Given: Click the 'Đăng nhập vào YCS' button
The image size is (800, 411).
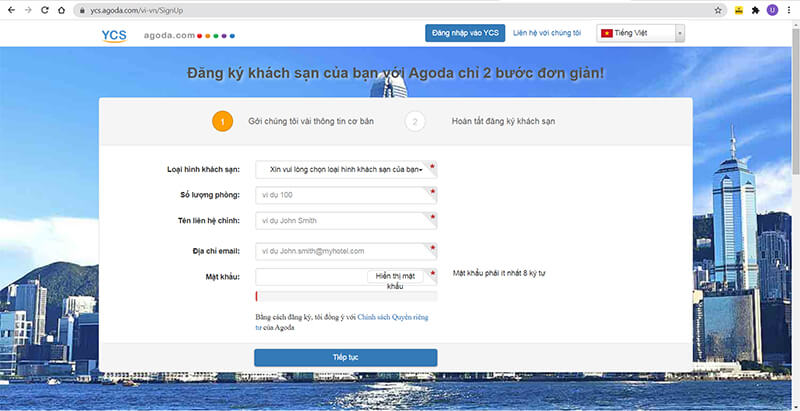Looking at the screenshot, I should click(465, 33).
